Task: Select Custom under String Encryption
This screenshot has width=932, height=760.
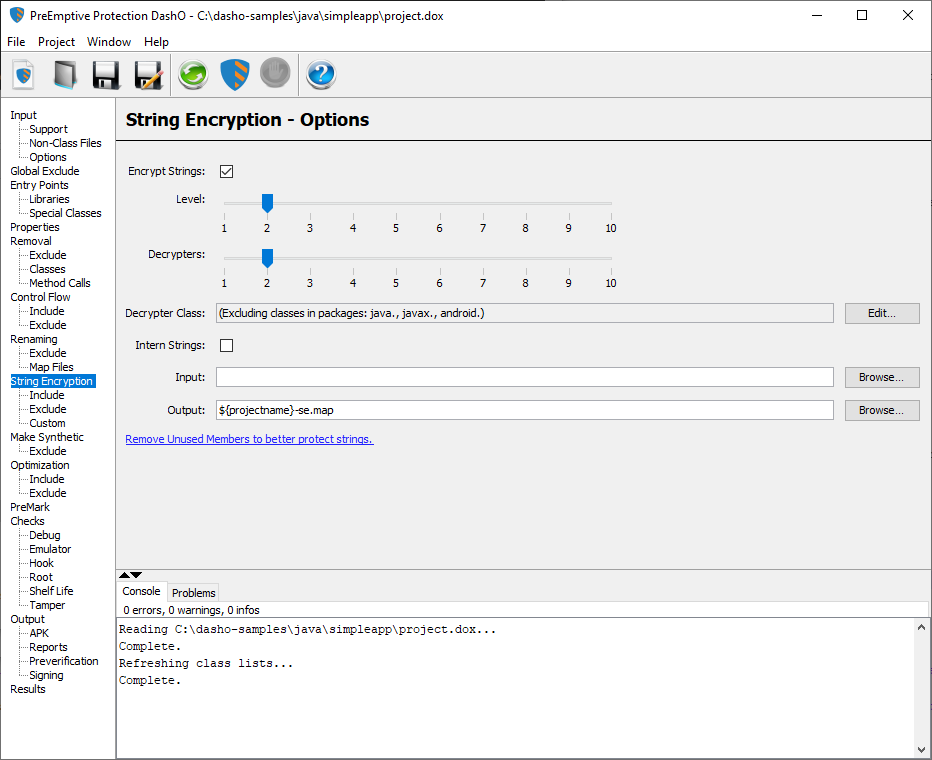Action: point(48,423)
